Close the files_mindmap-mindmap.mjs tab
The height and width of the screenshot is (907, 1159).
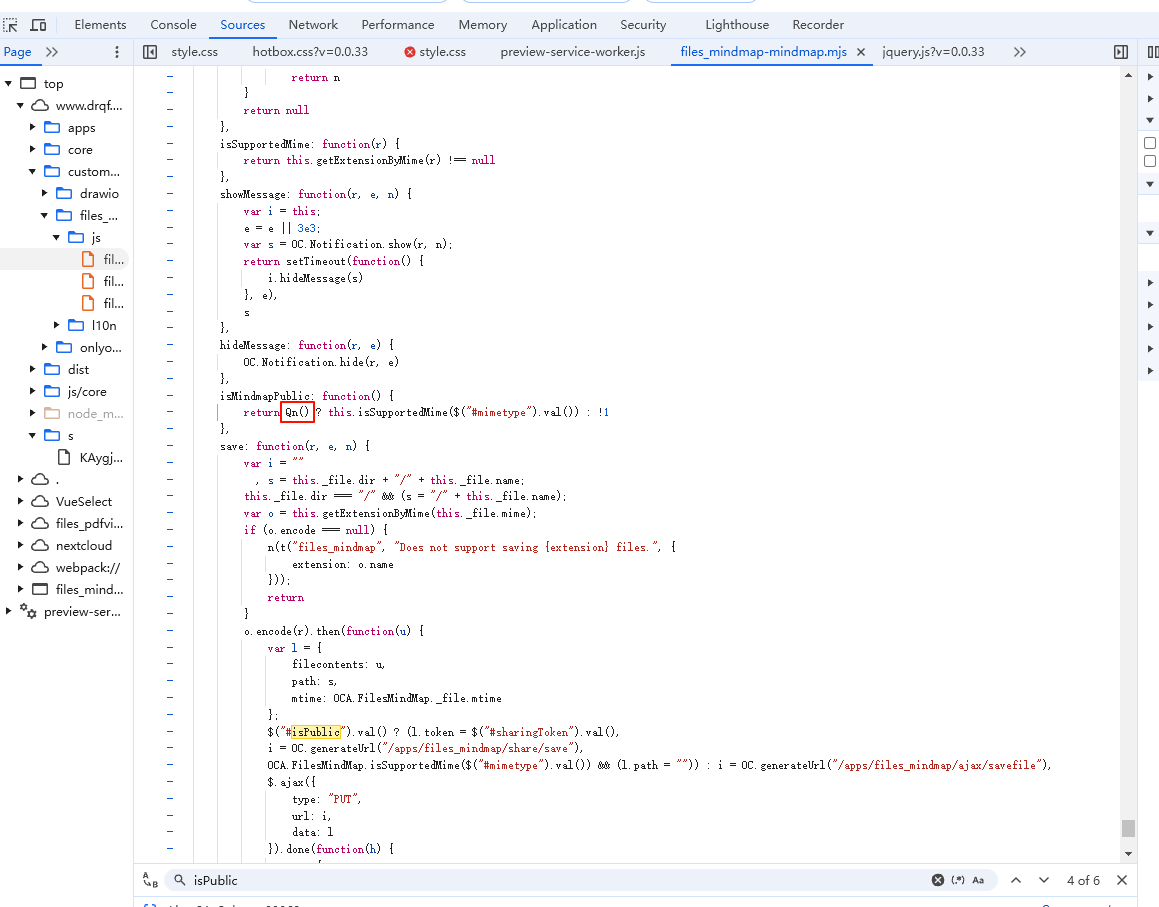coord(861,52)
